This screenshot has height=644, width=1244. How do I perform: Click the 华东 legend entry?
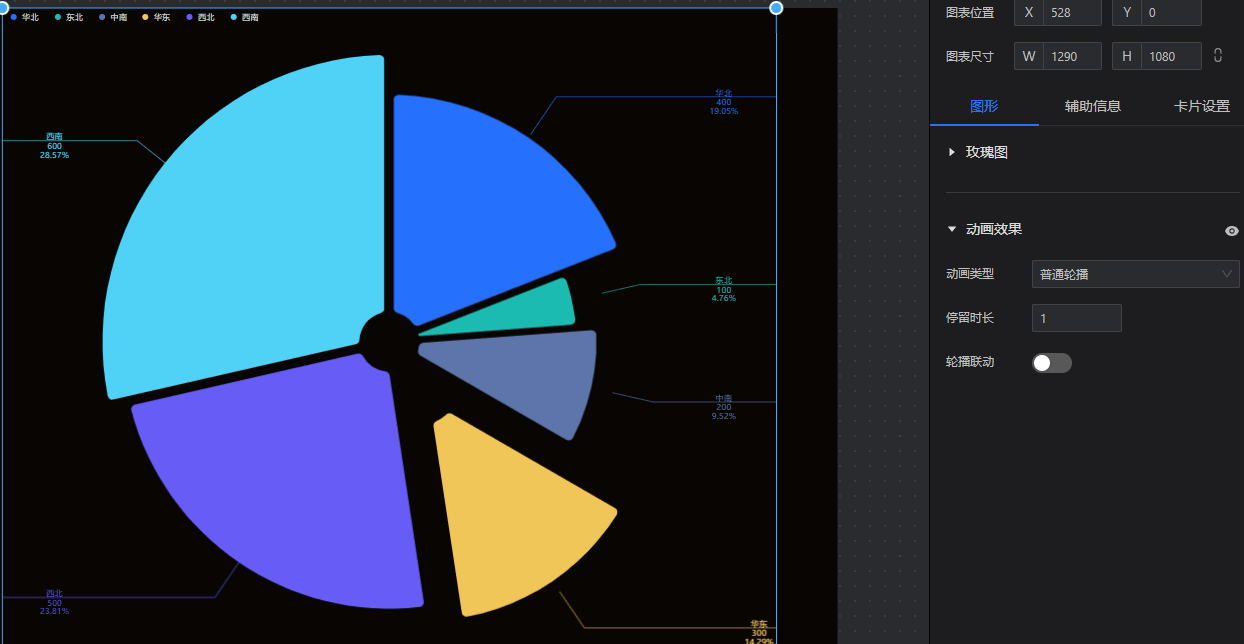[x=157, y=17]
